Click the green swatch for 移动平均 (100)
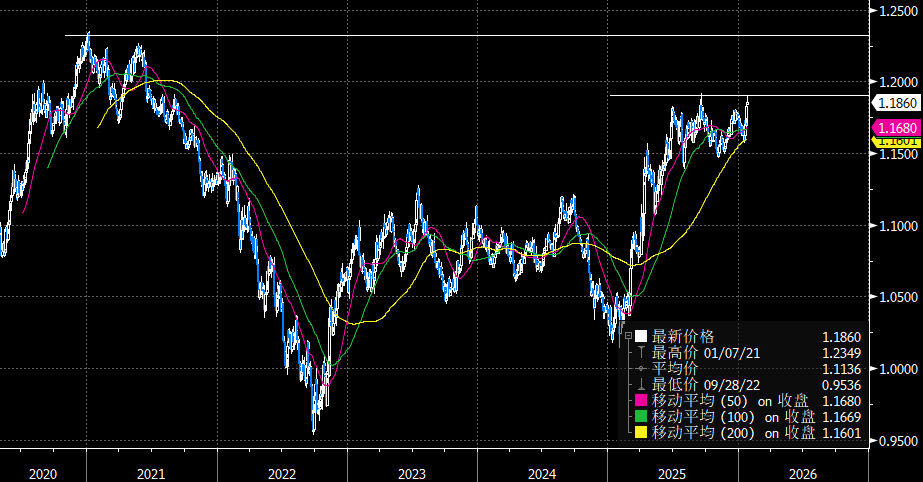 tap(641, 417)
